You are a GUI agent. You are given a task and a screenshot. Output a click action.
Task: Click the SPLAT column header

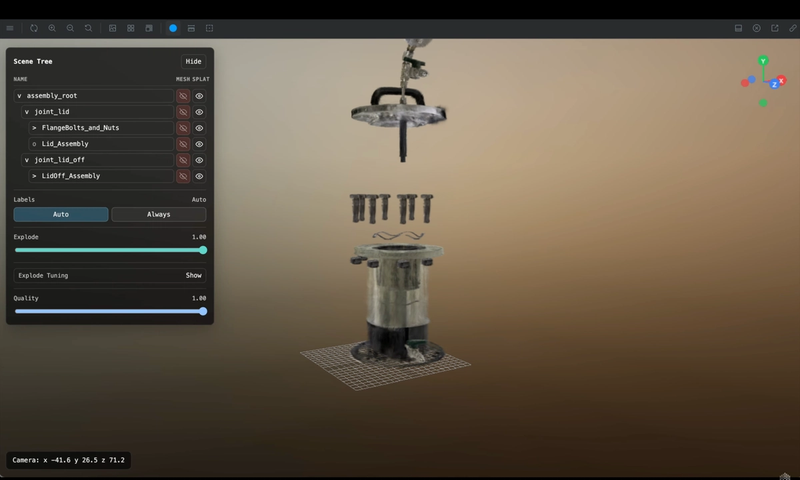point(201,79)
